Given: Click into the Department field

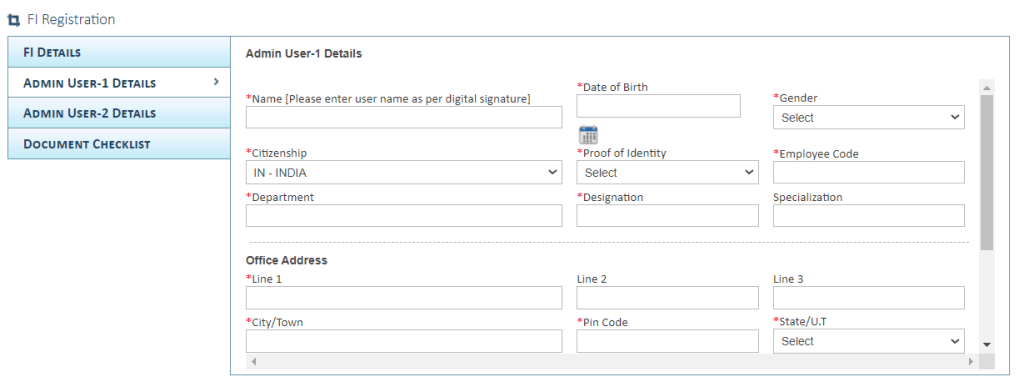Looking at the screenshot, I should point(404,216).
